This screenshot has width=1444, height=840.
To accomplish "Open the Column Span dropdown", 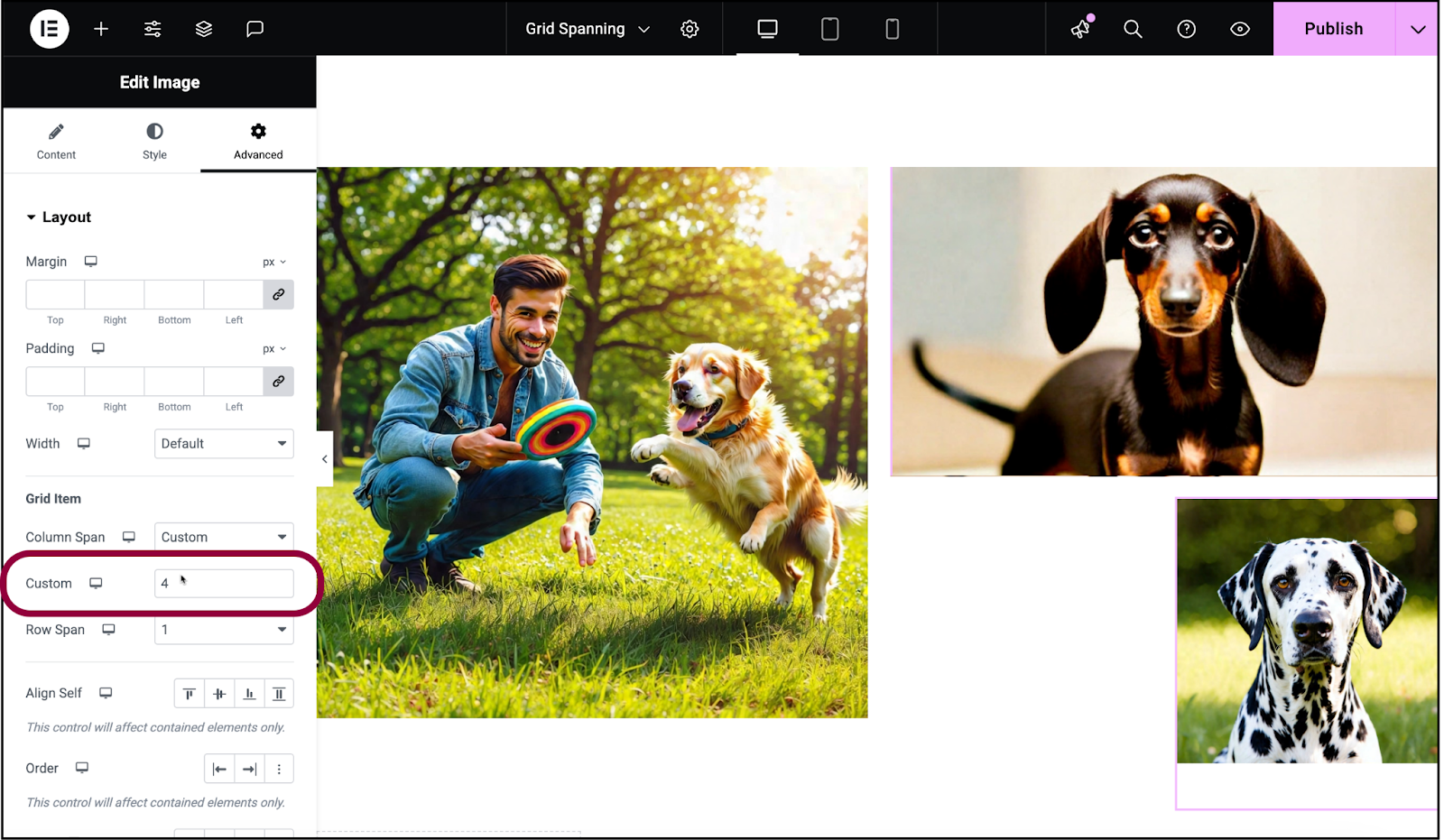I will coord(224,537).
